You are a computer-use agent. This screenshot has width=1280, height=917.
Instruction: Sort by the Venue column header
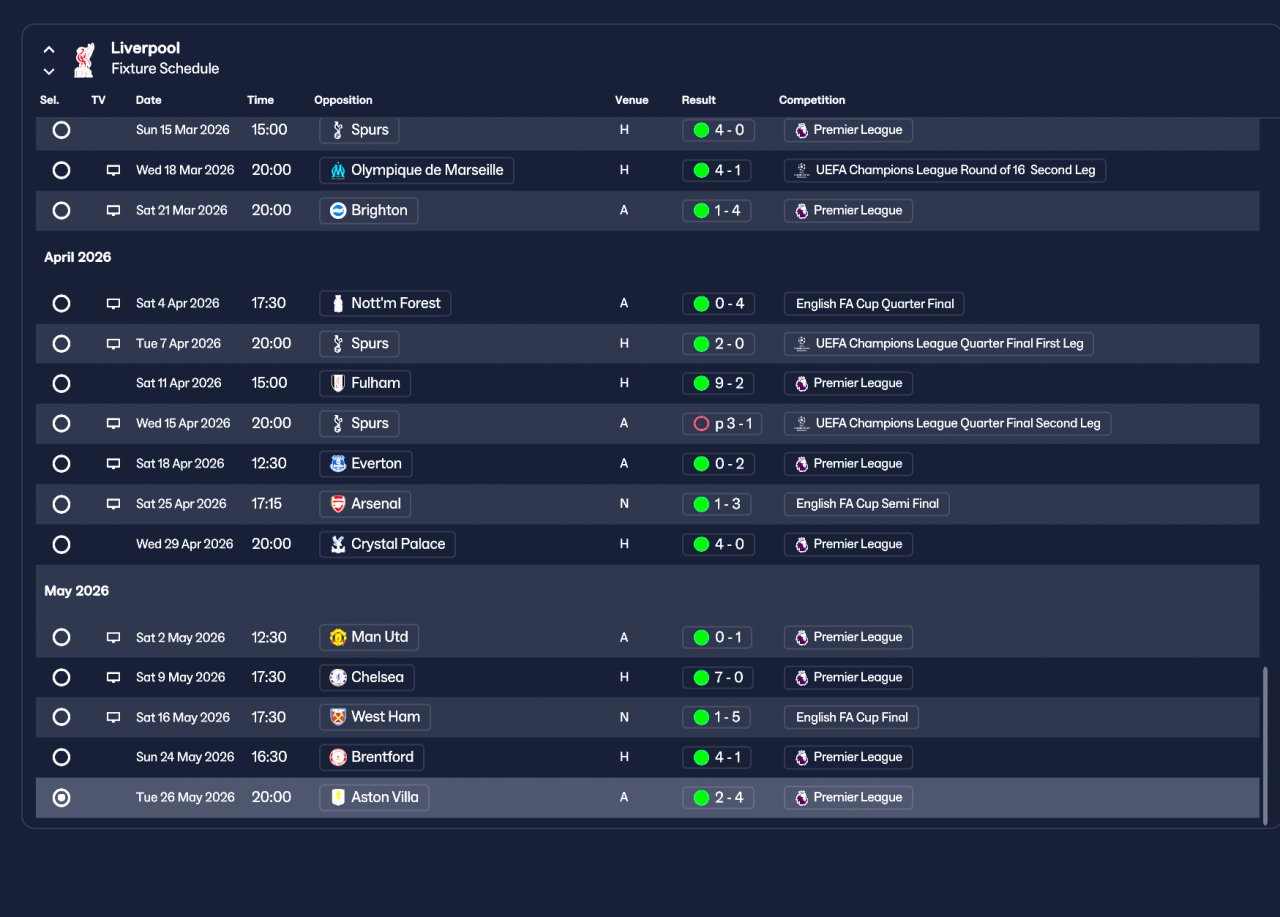tap(632, 100)
